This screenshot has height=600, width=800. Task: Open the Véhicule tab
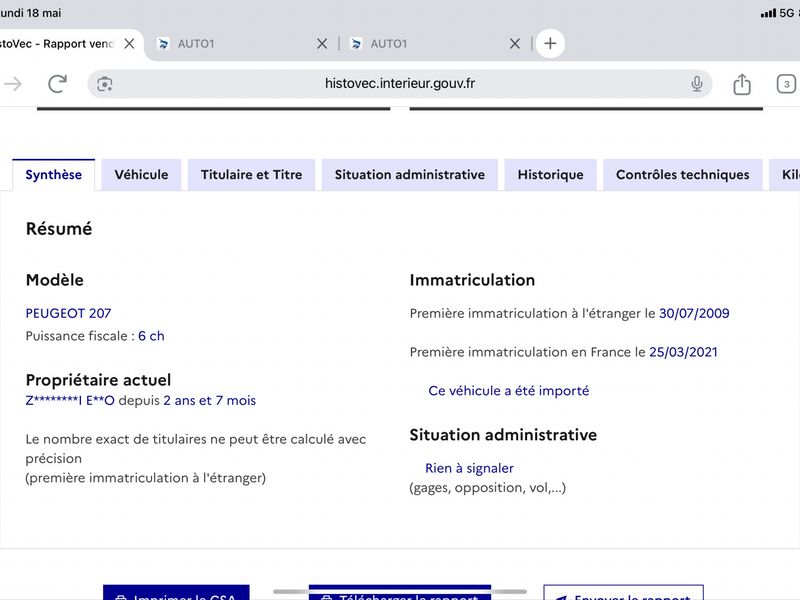click(141, 175)
